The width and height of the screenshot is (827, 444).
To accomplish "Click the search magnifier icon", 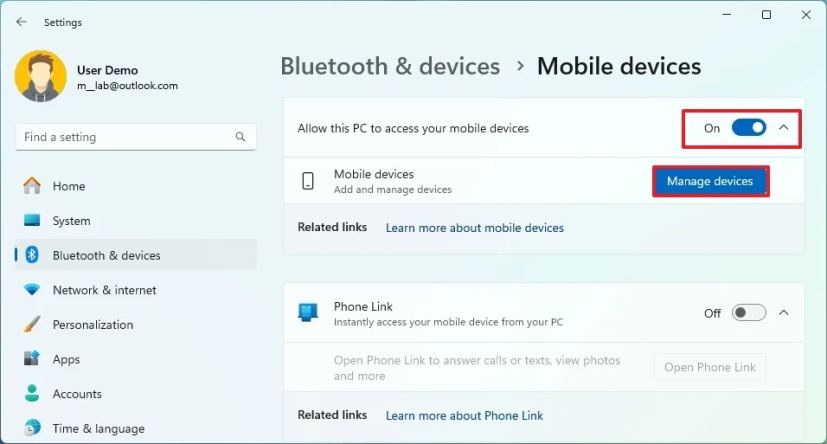I will [x=240, y=137].
